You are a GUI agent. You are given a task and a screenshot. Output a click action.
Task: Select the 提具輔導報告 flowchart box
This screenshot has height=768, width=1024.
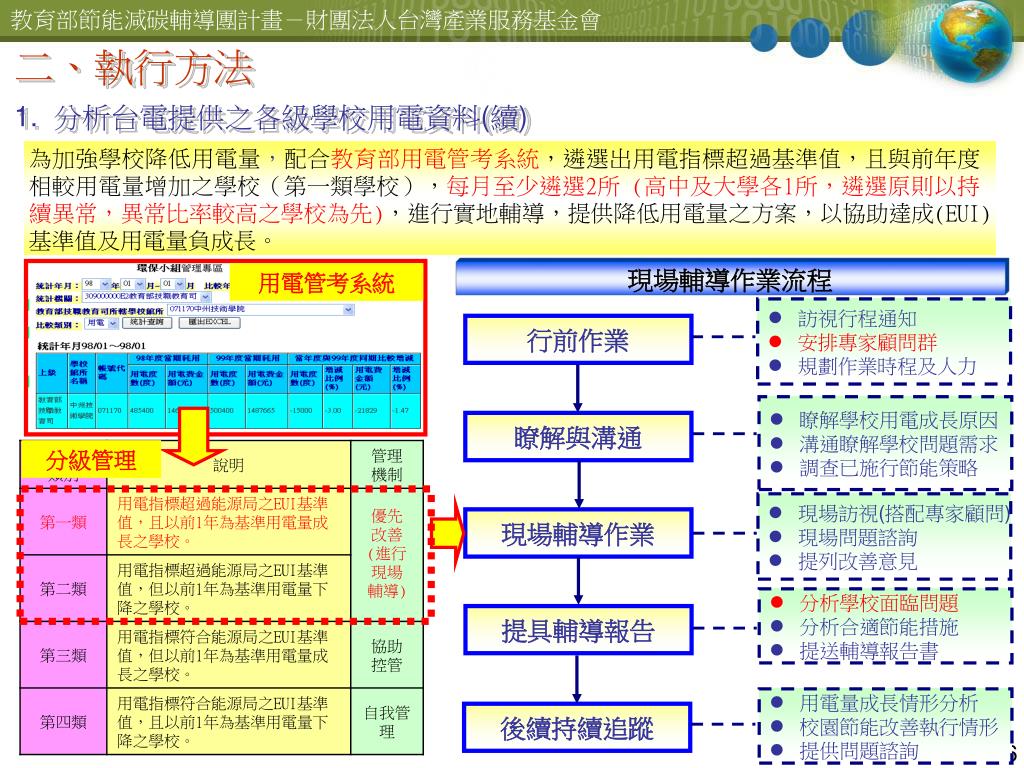578,630
